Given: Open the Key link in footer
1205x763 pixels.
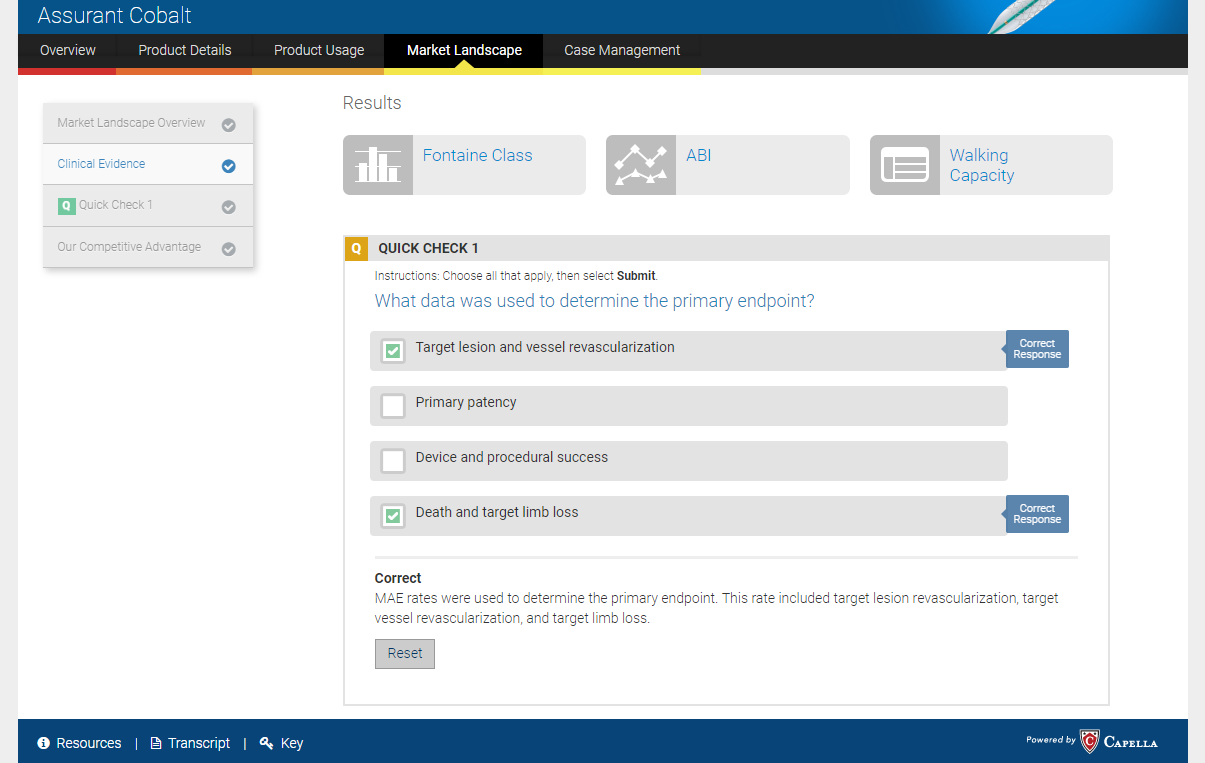Looking at the screenshot, I should tap(292, 743).
